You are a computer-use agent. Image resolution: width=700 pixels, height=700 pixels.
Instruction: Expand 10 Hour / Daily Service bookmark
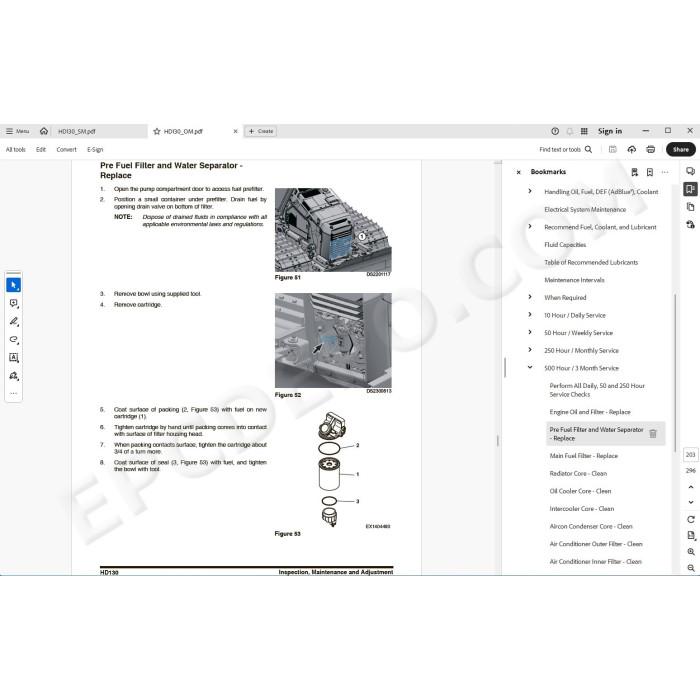tap(530, 315)
